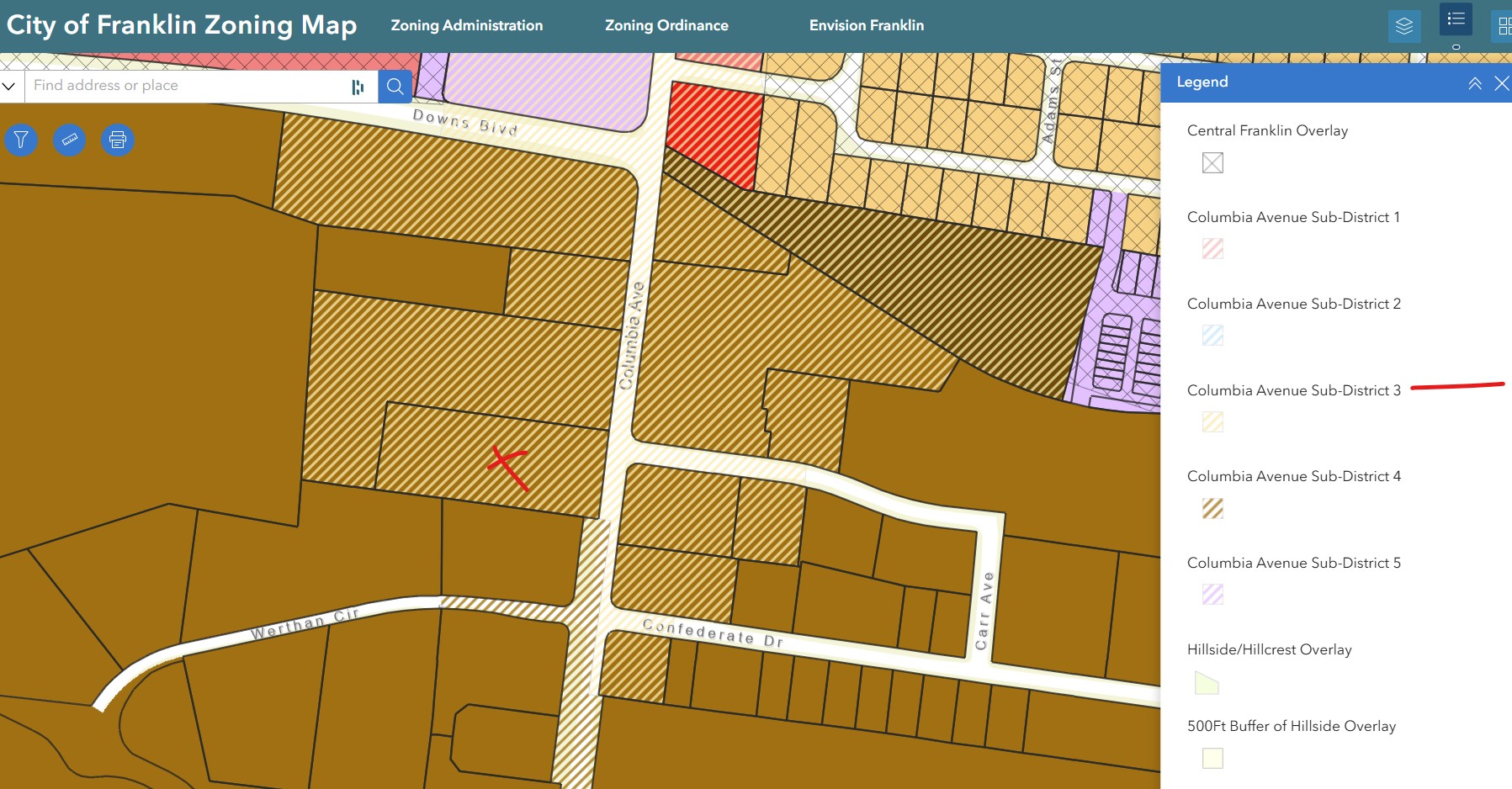The width and height of the screenshot is (1512, 789).
Task: Click the solid red hatched parcel on map
Action: pyautogui.click(x=714, y=130)
